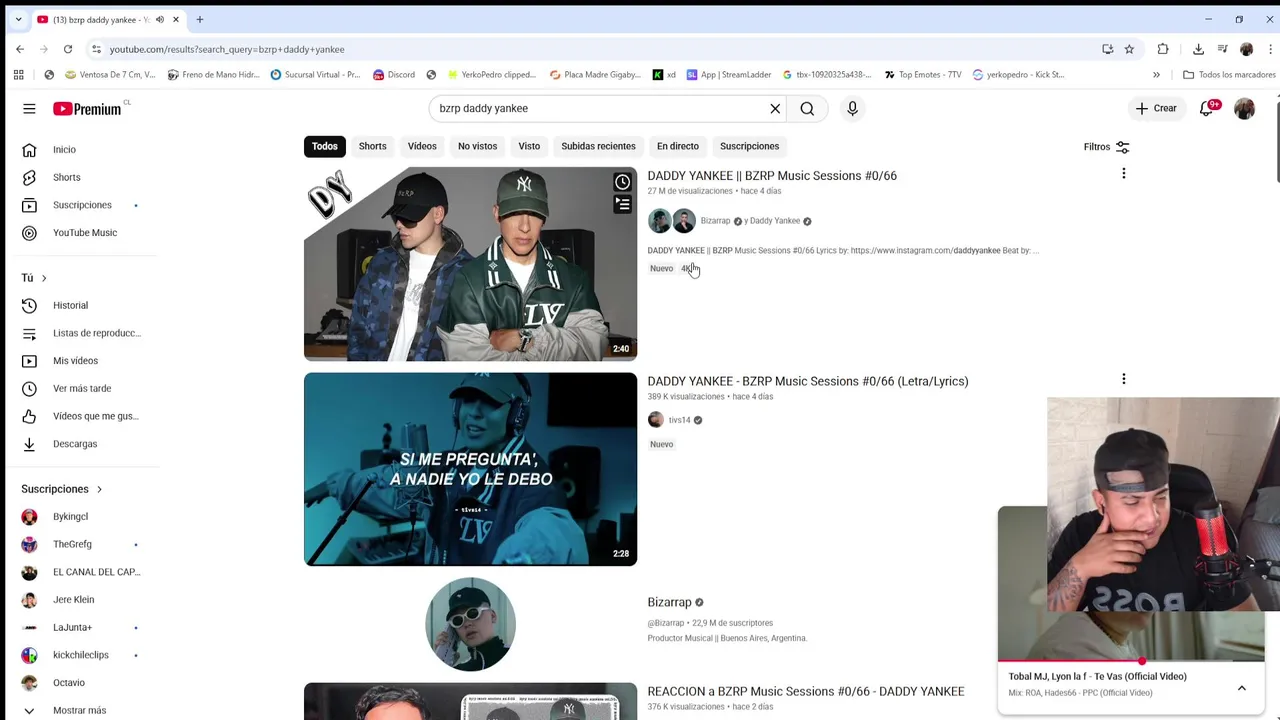Open the notifications bell
Screen dimensions: 1280x720
(x=1207, y=108)
